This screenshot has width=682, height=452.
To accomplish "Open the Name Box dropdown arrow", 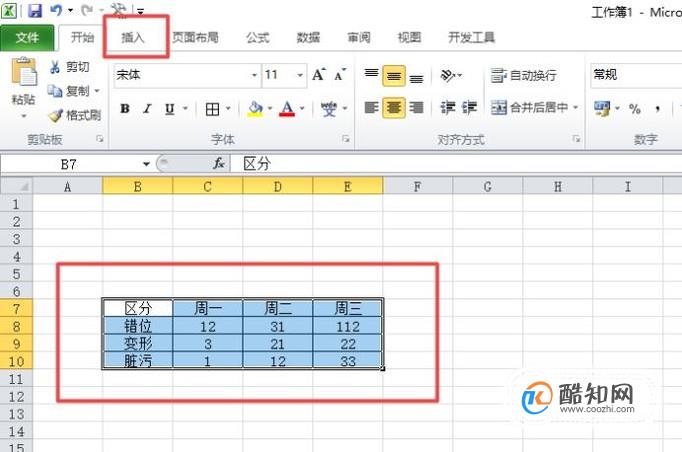I will pos(147,164).
